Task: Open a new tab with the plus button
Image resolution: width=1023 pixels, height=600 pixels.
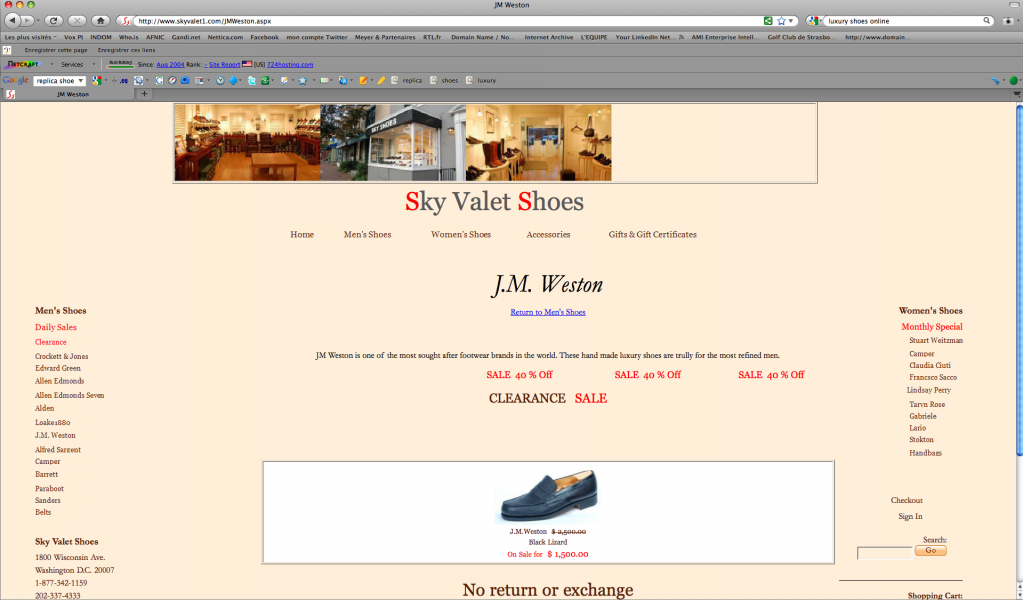Action: point(144,94)
